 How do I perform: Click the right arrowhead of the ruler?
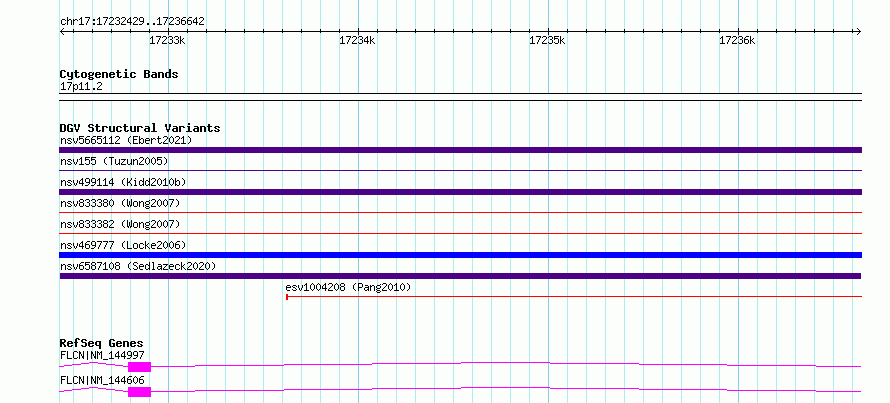[x=859, y=32]
